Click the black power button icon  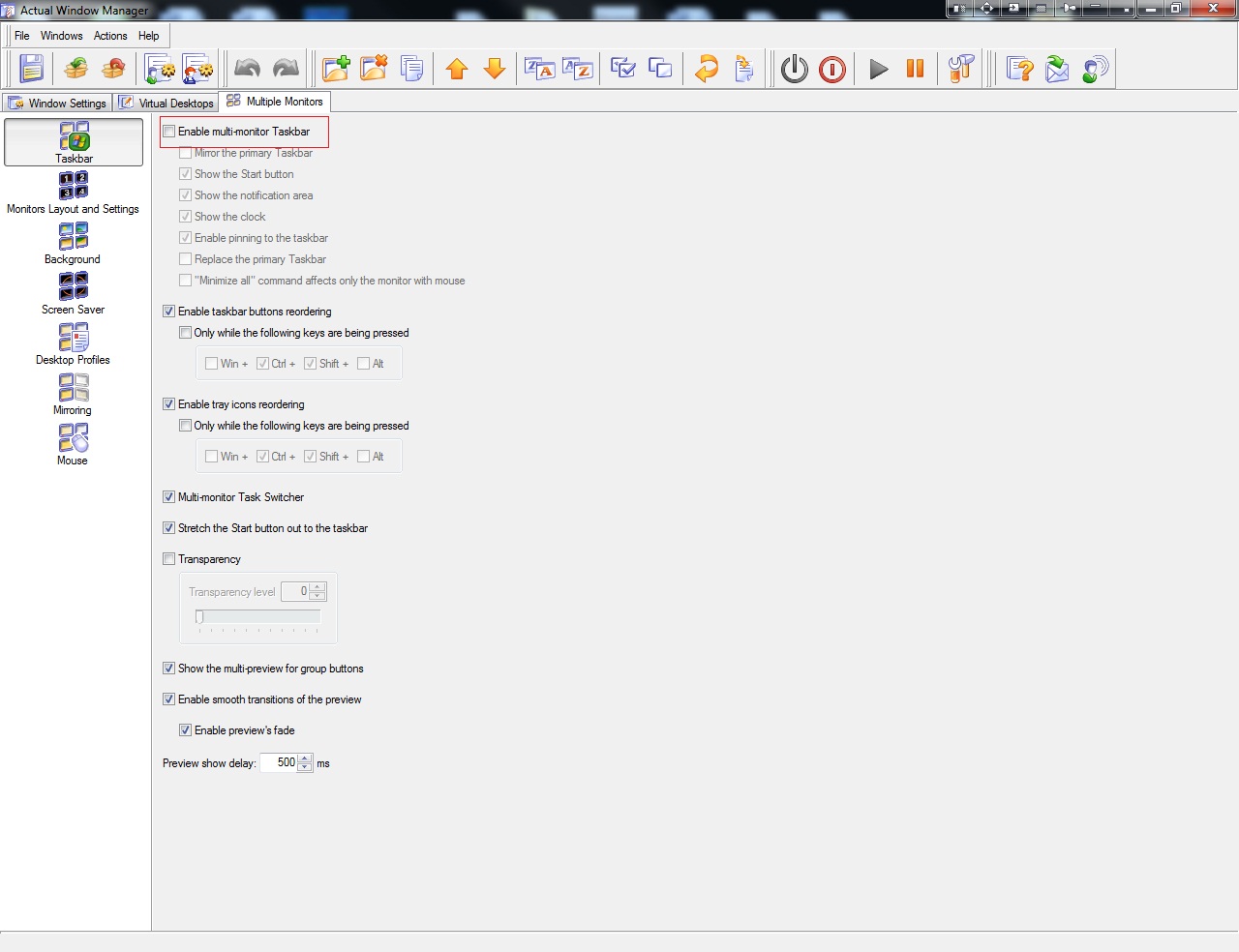[795, 70]
